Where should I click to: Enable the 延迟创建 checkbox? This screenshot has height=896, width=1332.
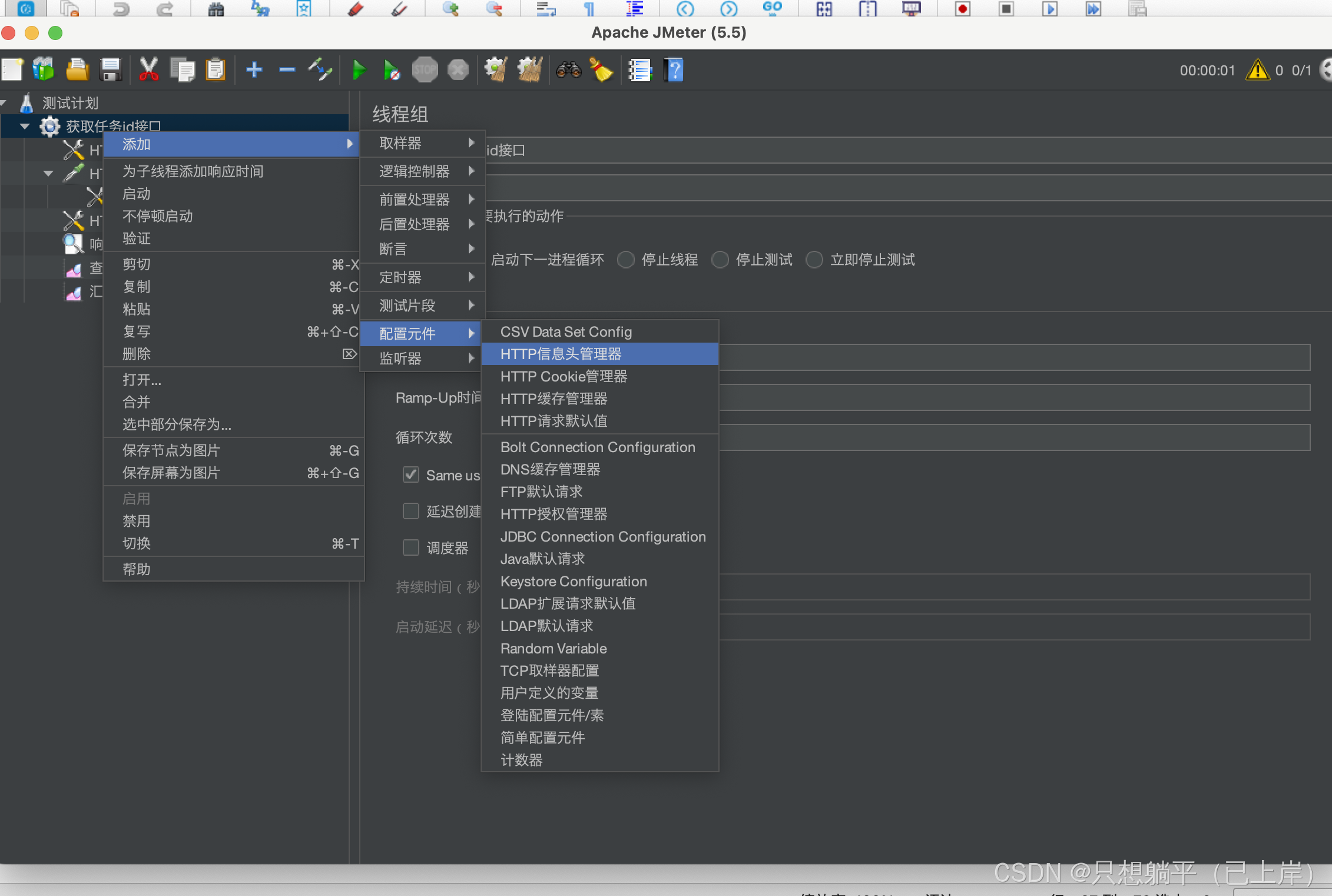(411, 511)
